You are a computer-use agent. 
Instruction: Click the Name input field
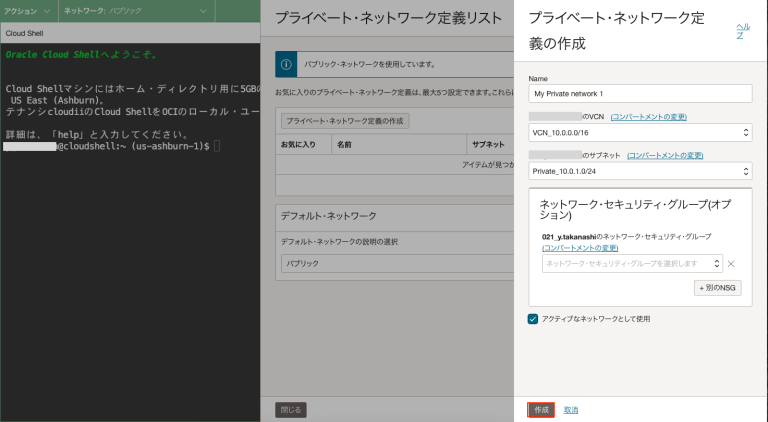coord(640,93)
